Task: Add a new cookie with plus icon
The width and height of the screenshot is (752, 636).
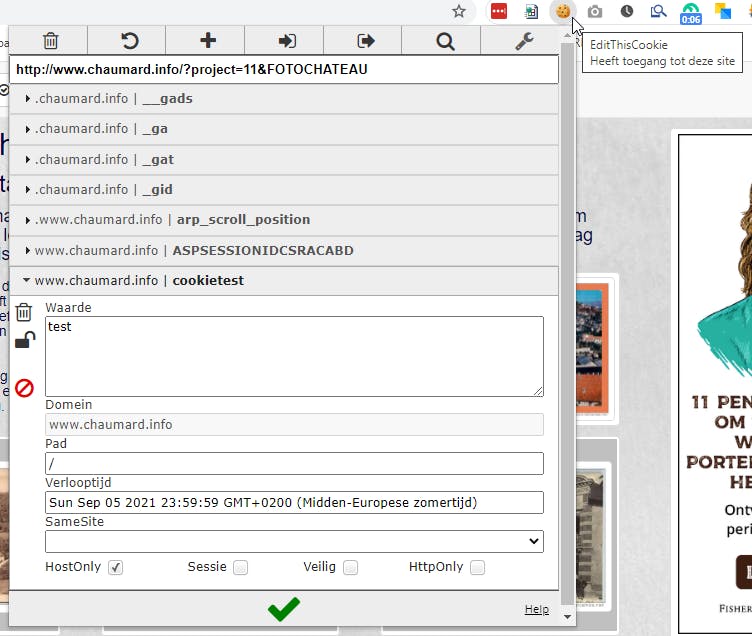Action: (208, 40)
